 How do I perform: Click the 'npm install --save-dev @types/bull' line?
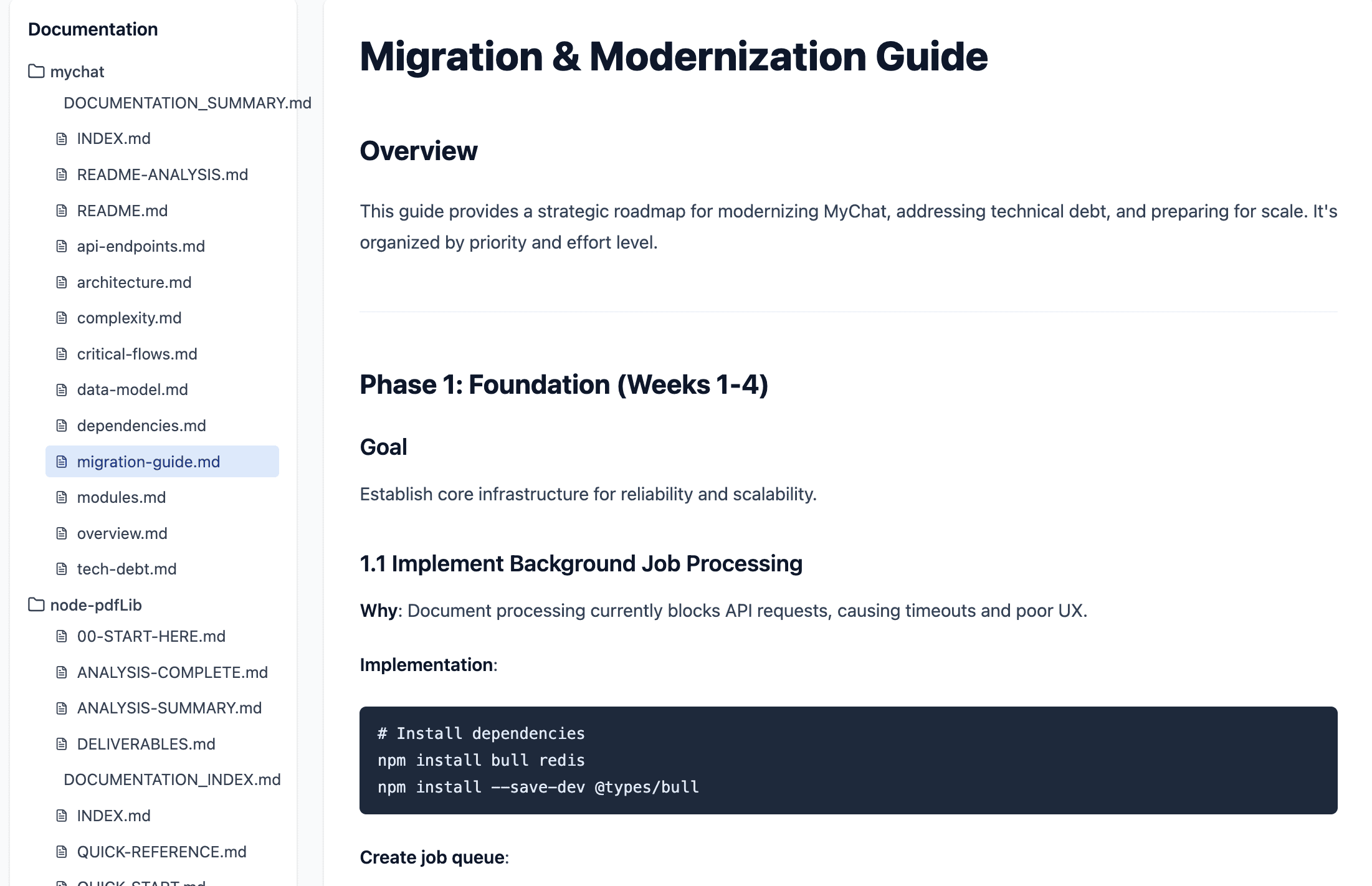pyautogui.click(x=538, y=787)
